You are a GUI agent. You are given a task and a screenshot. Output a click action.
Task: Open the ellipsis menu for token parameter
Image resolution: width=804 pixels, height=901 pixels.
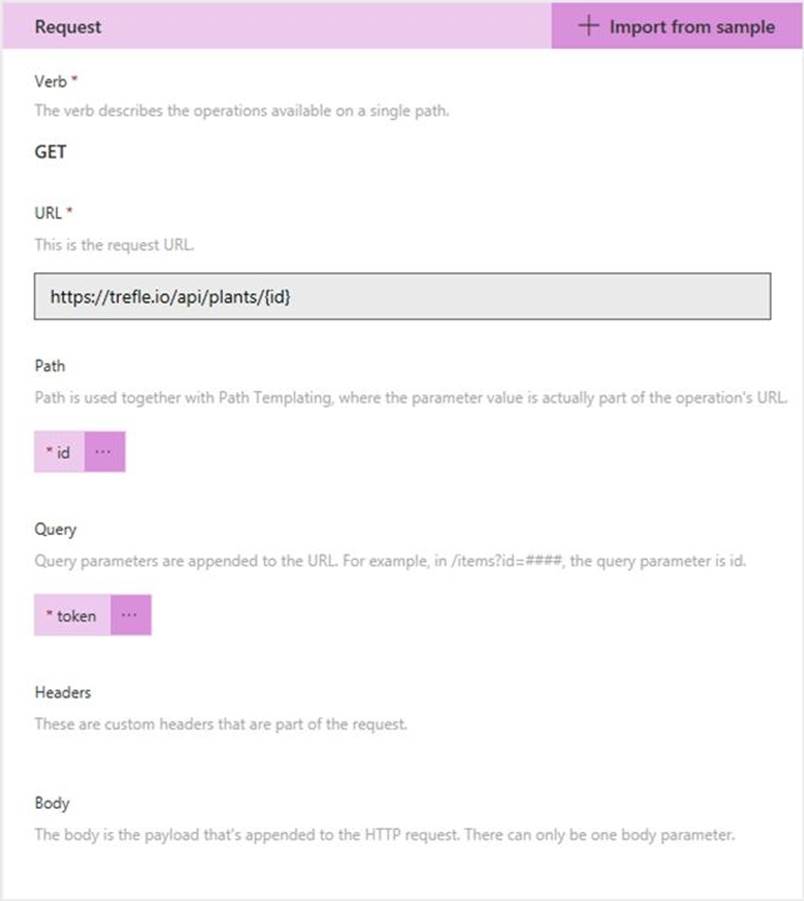click(130, 616)
